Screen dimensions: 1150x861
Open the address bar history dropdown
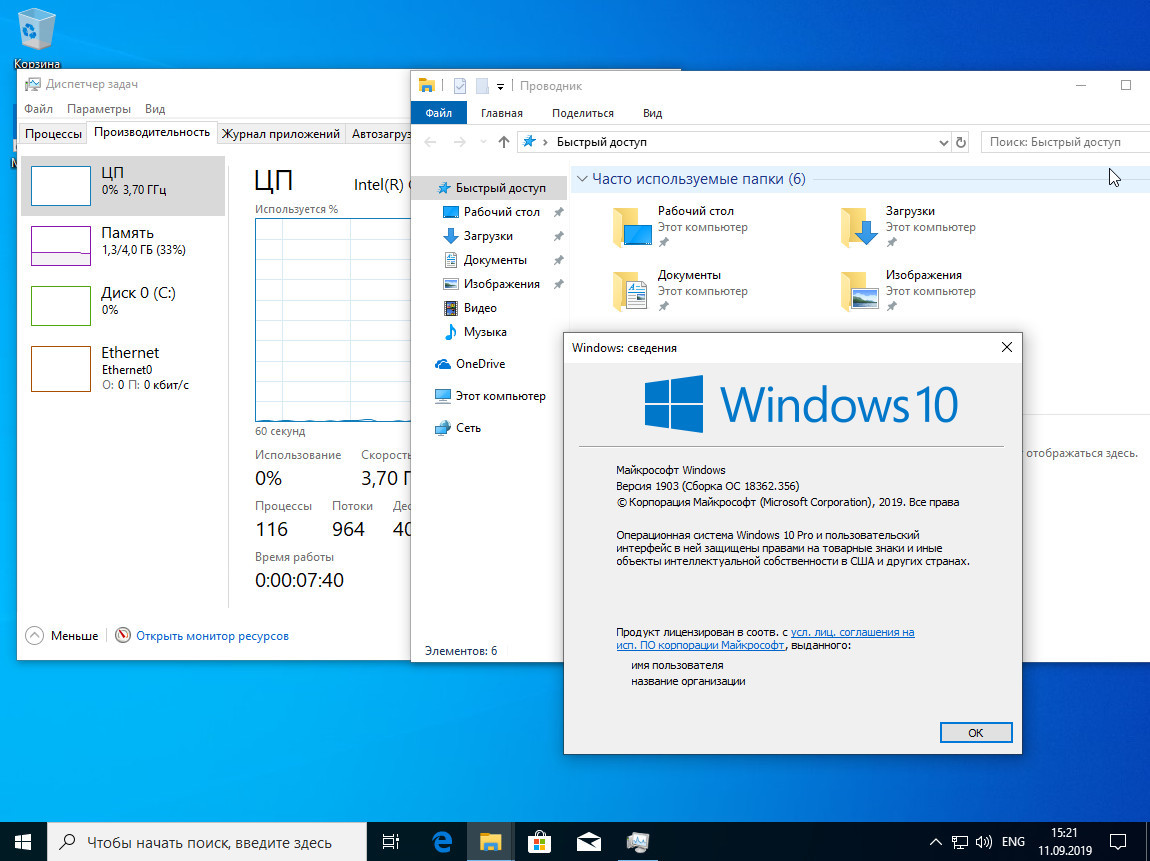click(x=943, y=142)
